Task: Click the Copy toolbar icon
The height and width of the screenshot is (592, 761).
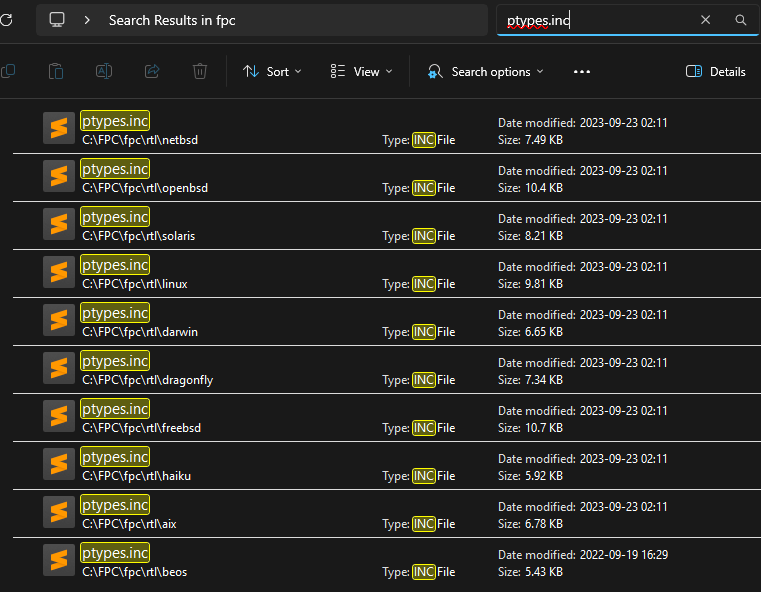Action: tap(8, 71)
